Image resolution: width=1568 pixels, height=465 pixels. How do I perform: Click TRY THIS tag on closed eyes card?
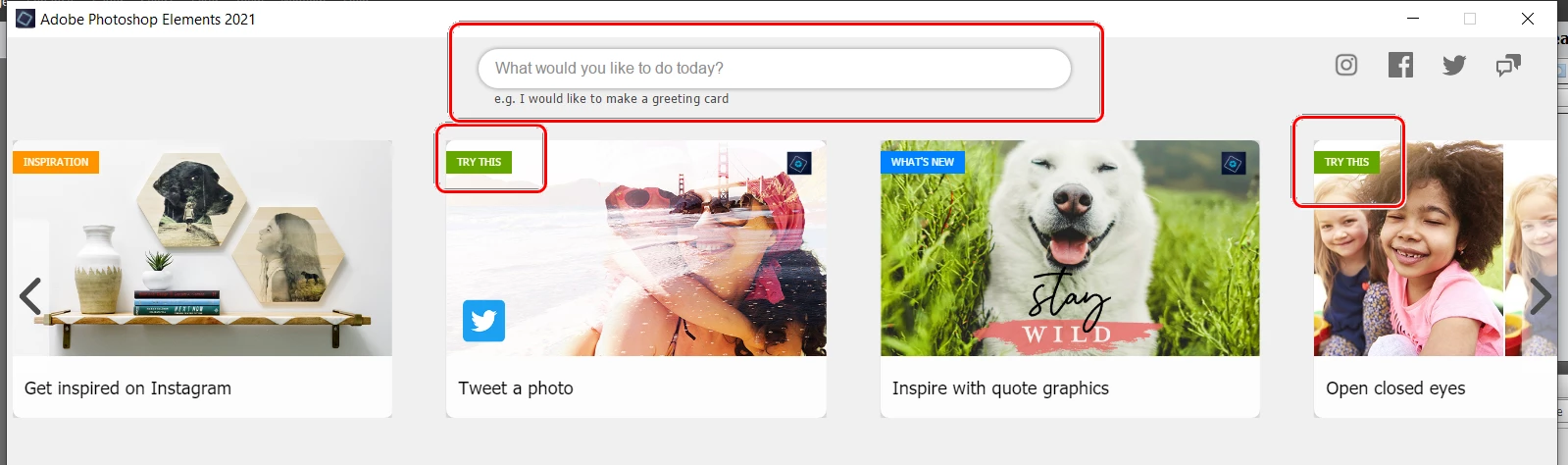[x=1346, y=162]
